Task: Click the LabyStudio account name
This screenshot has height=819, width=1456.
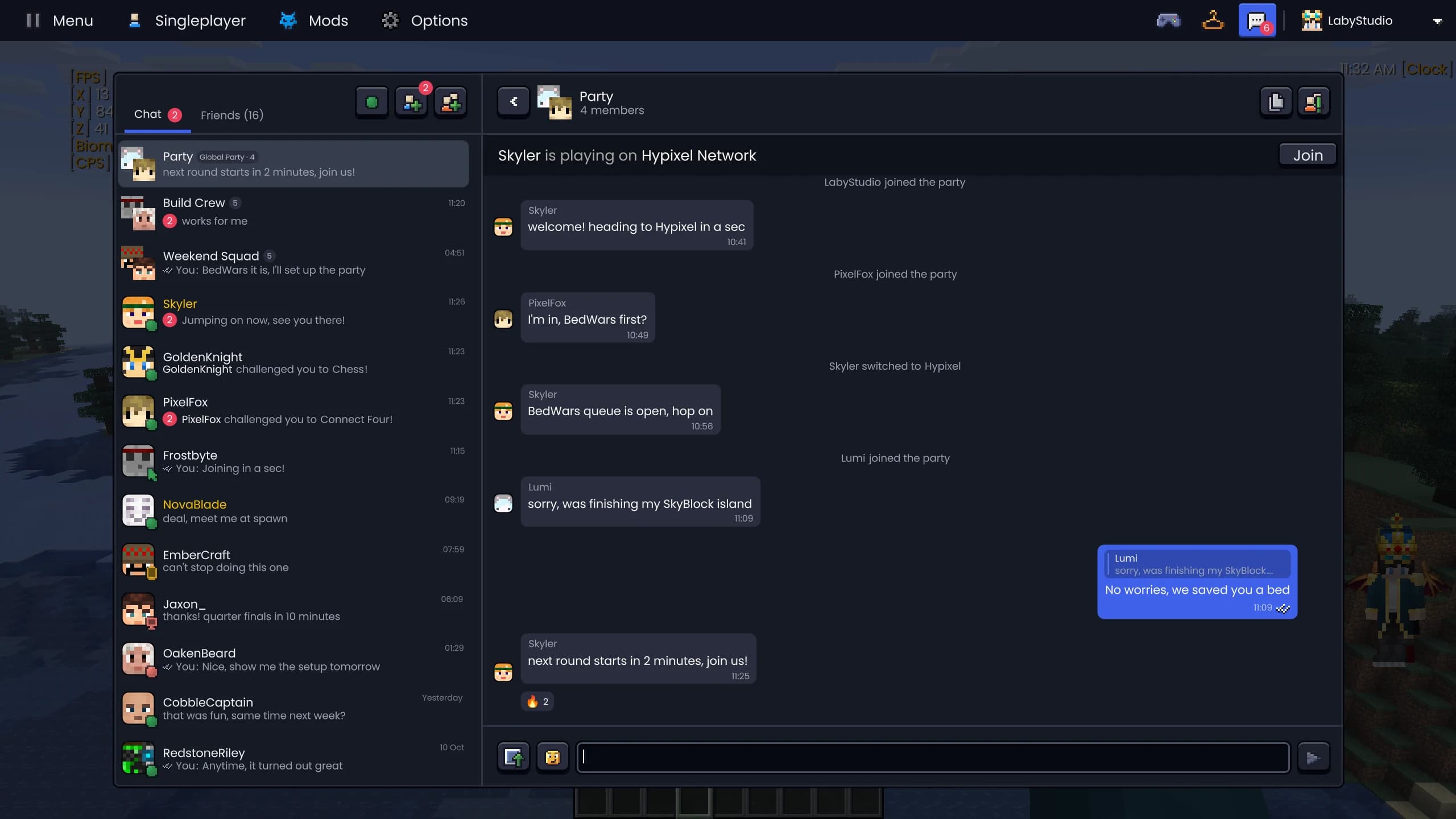Action: (1360, 20)
